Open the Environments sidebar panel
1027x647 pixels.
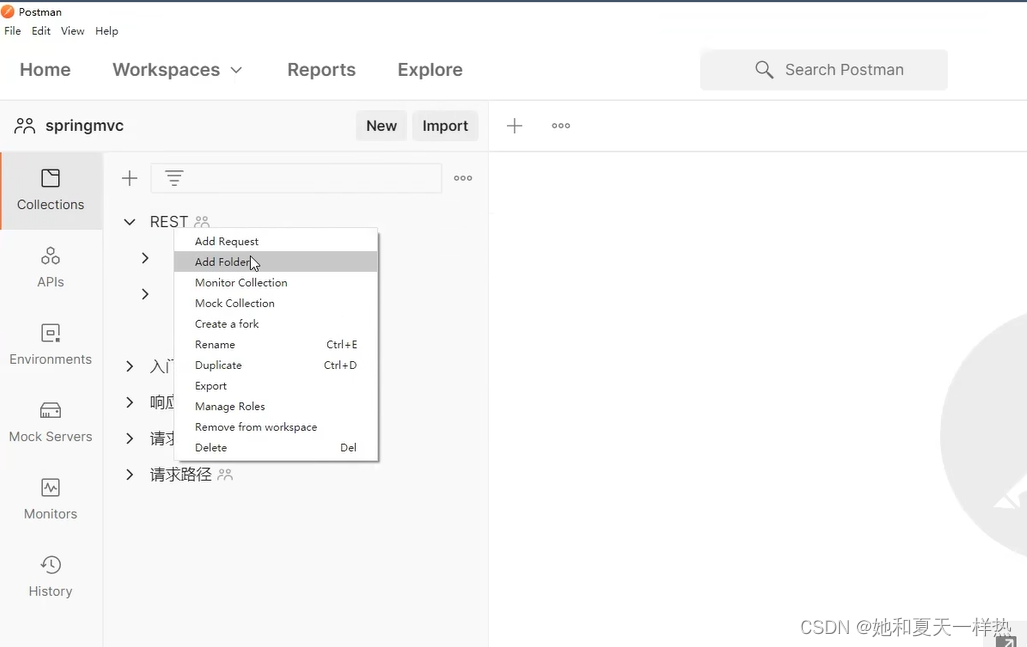point(50,345)
